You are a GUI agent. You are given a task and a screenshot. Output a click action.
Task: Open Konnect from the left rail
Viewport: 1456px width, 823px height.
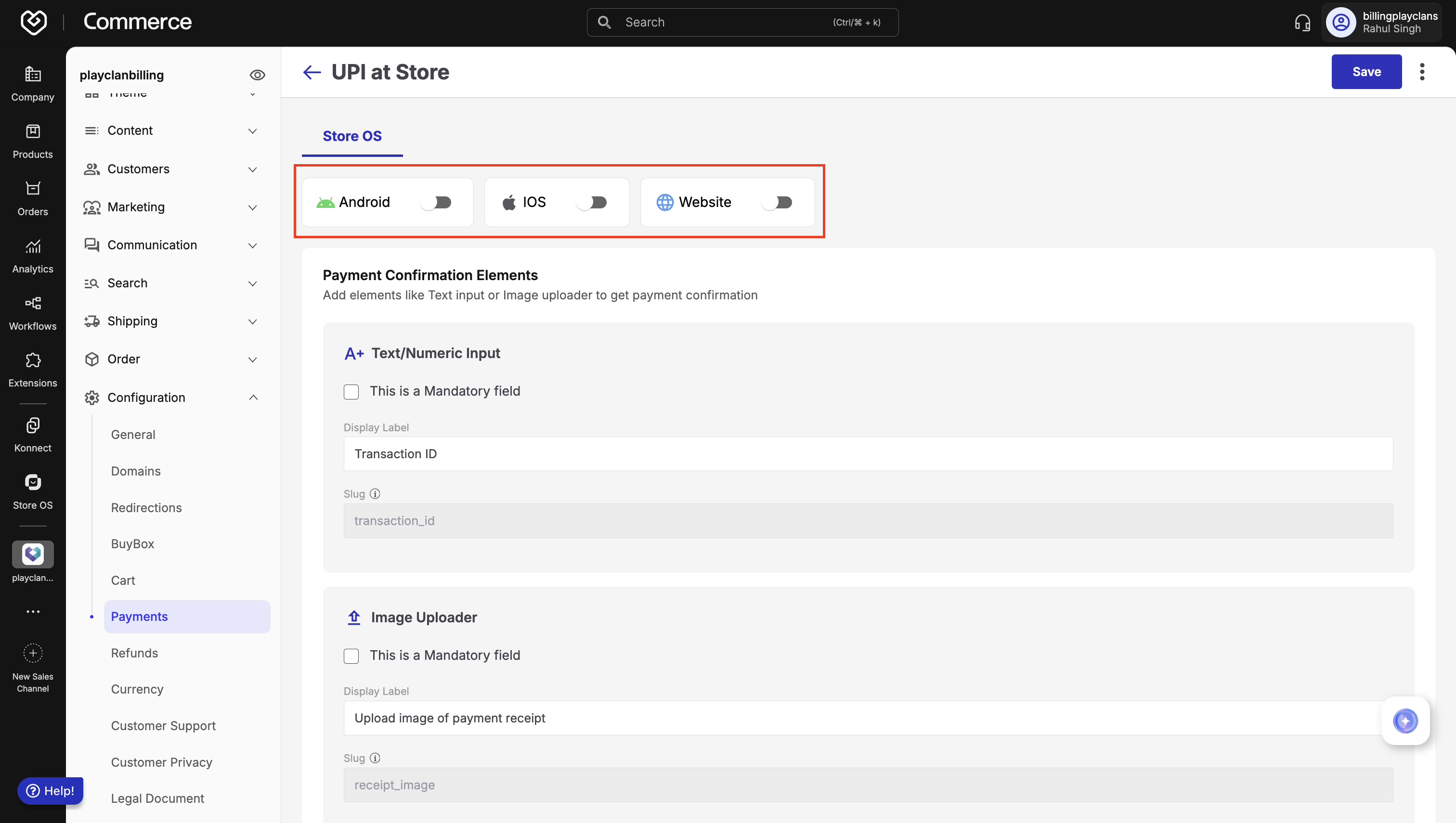(x=33, y=425)
